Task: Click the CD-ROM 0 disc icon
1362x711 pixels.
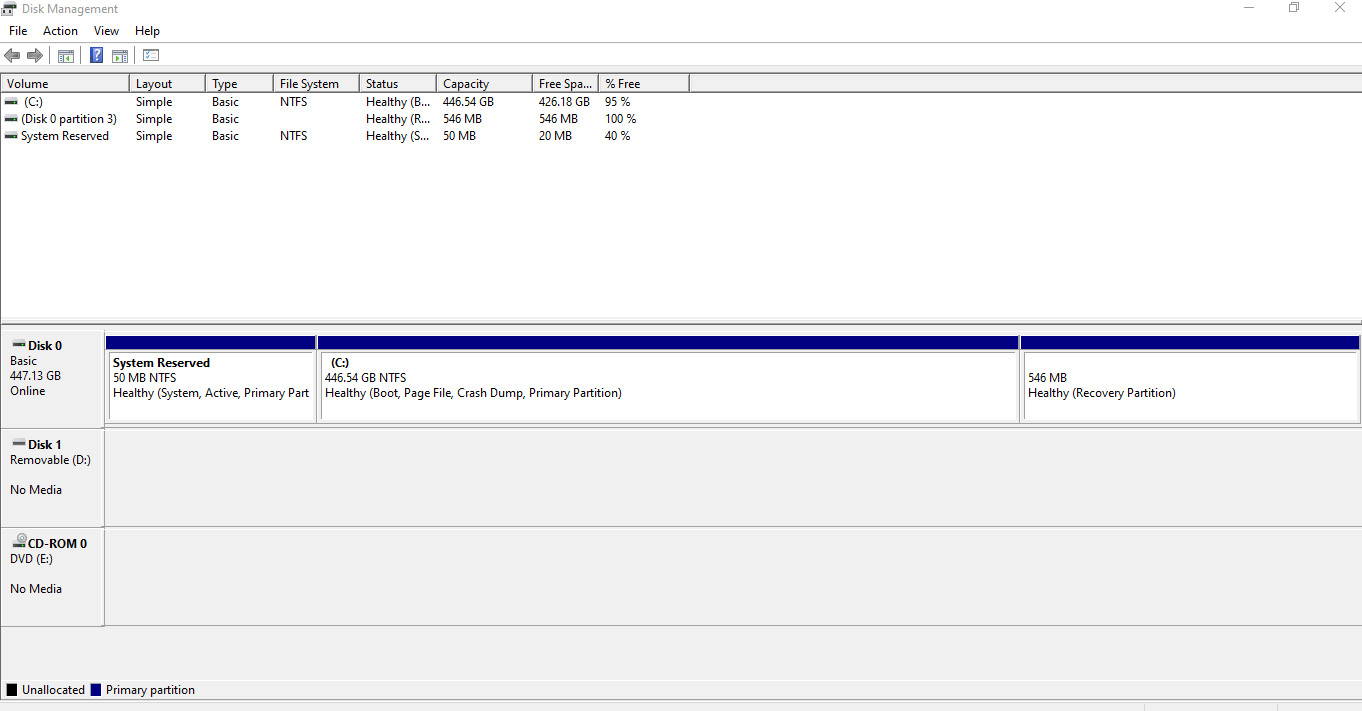Action: coord(20,542)
